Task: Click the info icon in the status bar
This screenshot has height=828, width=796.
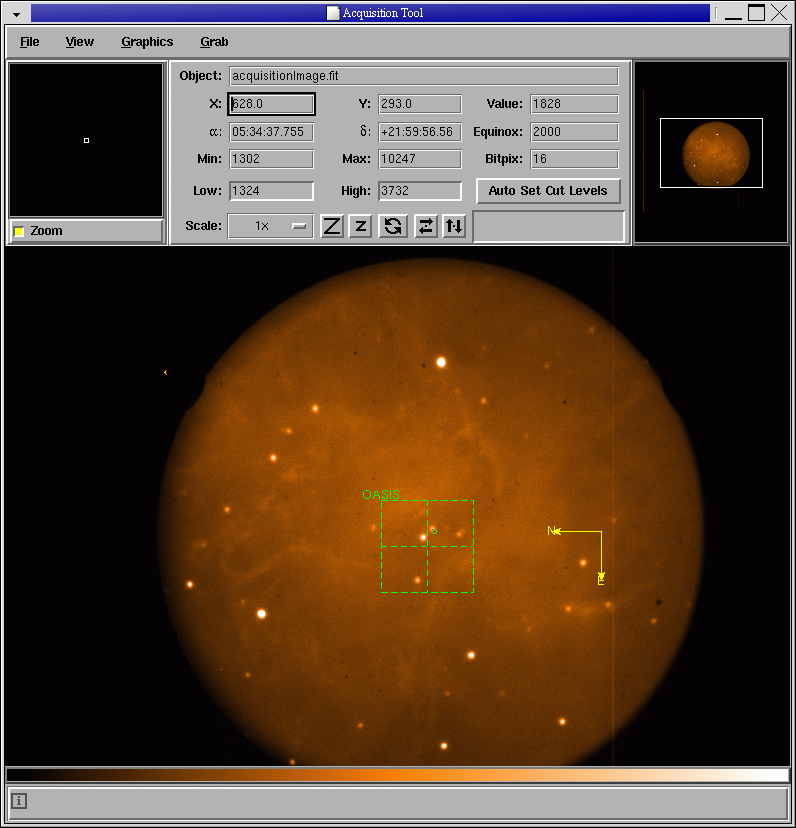Action: tap(19, 801)
